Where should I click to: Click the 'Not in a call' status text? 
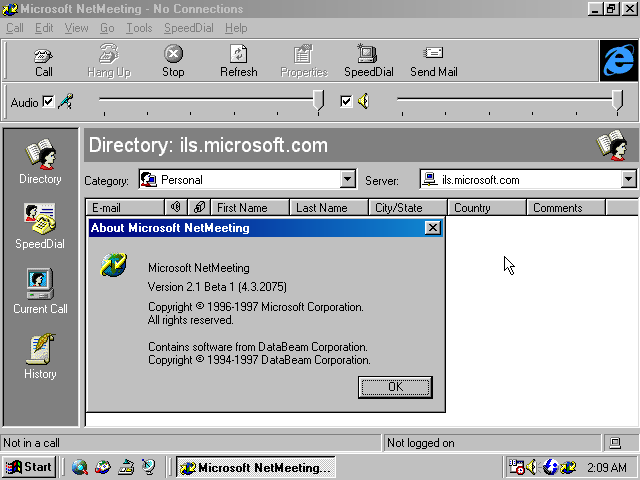[31, 443]
